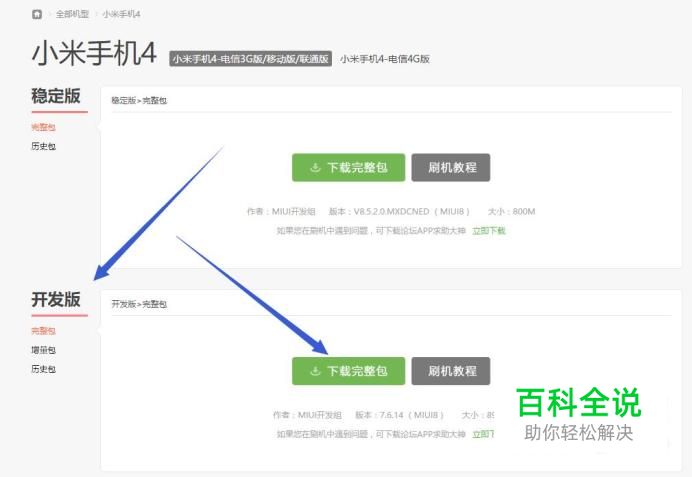The image size is (692, 477).
Task: Click 大小：800M text
Action: coord(511,211)
